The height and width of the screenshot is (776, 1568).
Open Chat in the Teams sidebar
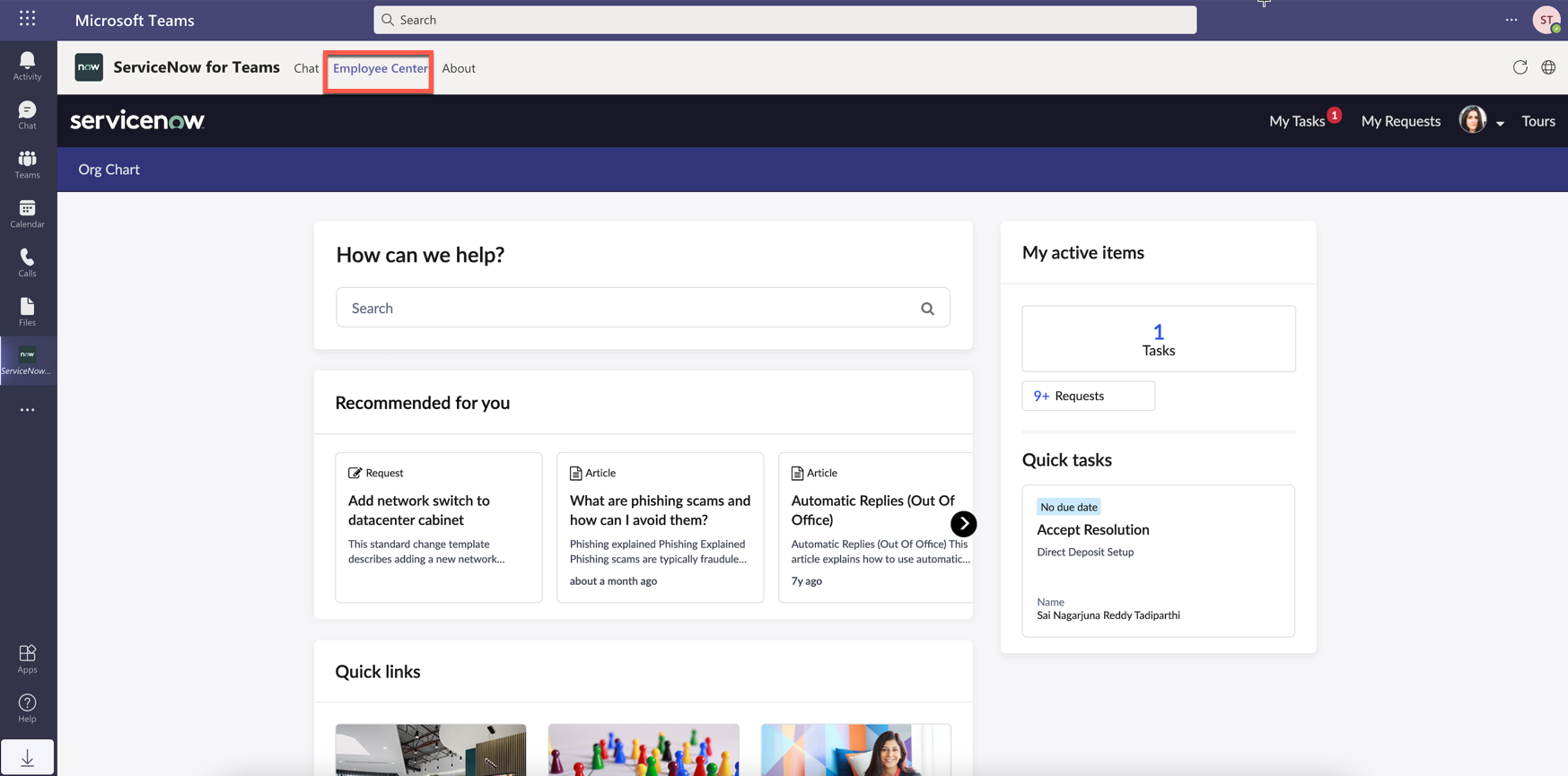27,116
